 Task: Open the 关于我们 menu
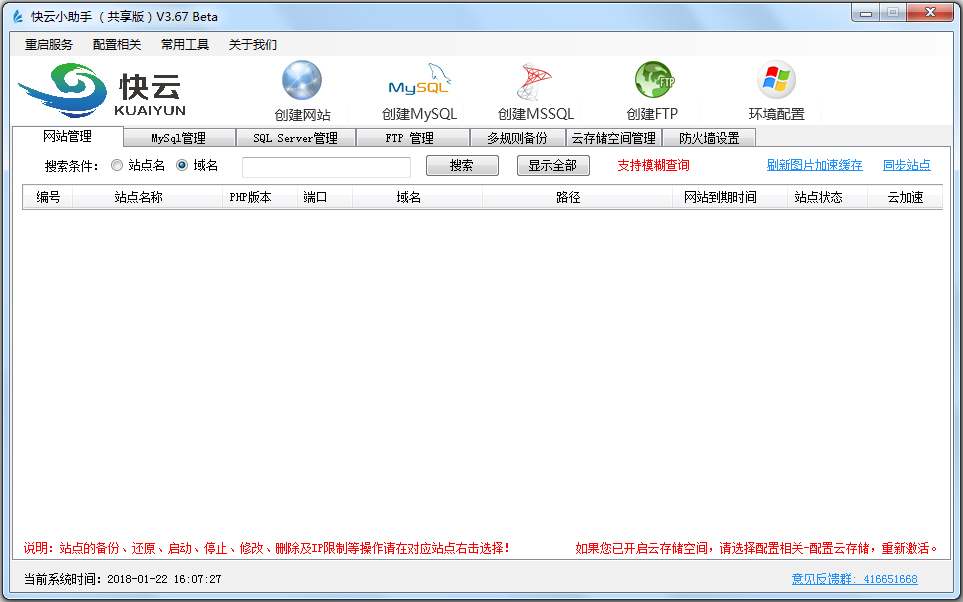[x=253, y=45]
